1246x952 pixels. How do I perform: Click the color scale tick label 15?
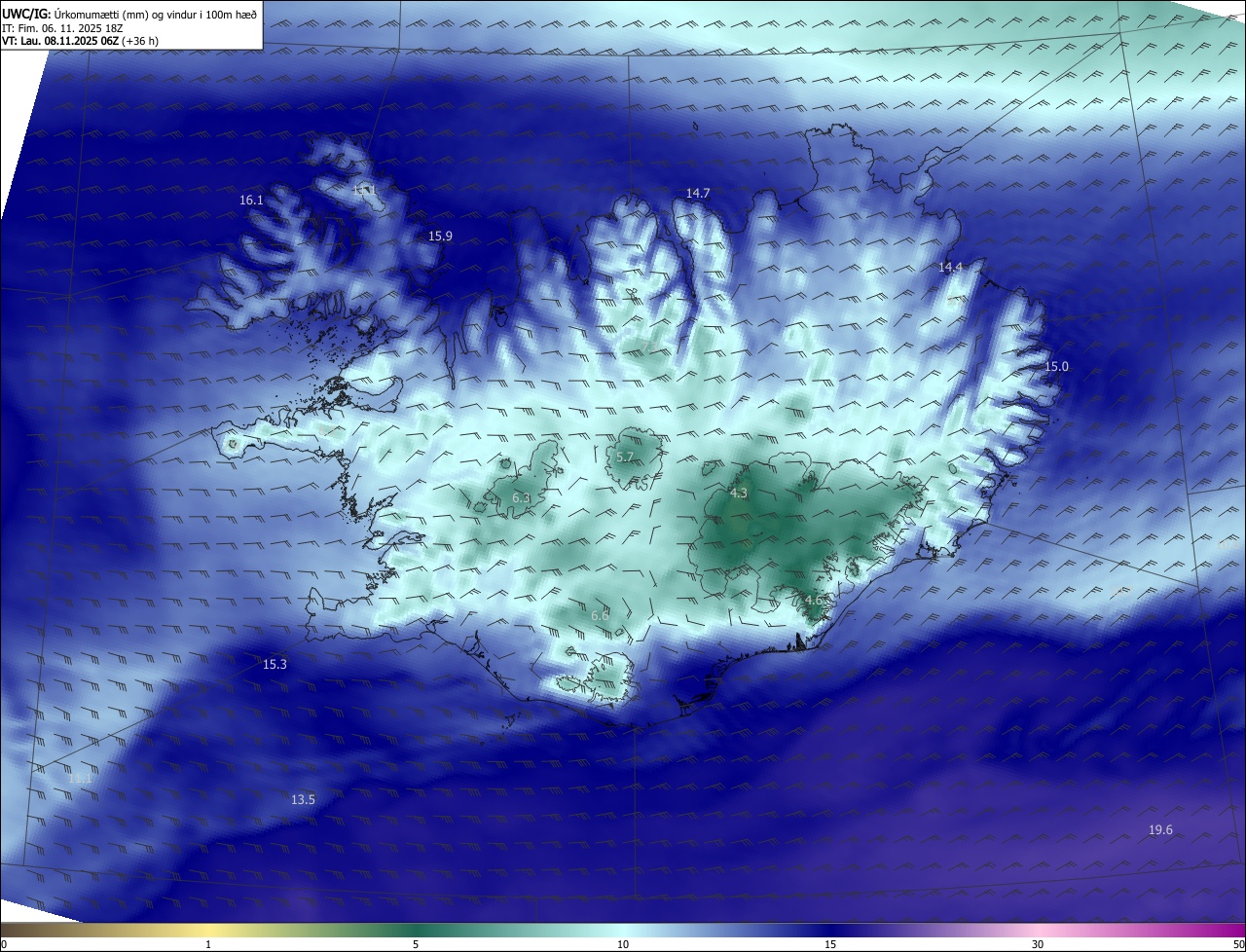(830, 944)
